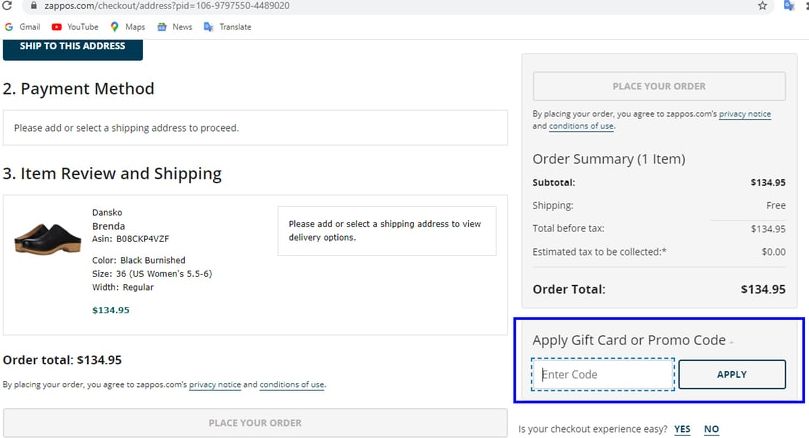809x438 pixels.
Task: Bookmark this page with the star icon
Action: coord(763,6)
